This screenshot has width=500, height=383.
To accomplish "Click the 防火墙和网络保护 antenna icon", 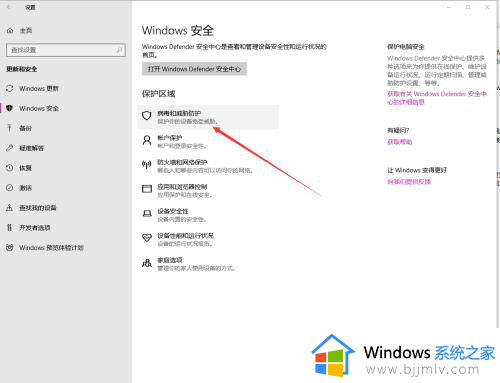I will coord(147,165).
